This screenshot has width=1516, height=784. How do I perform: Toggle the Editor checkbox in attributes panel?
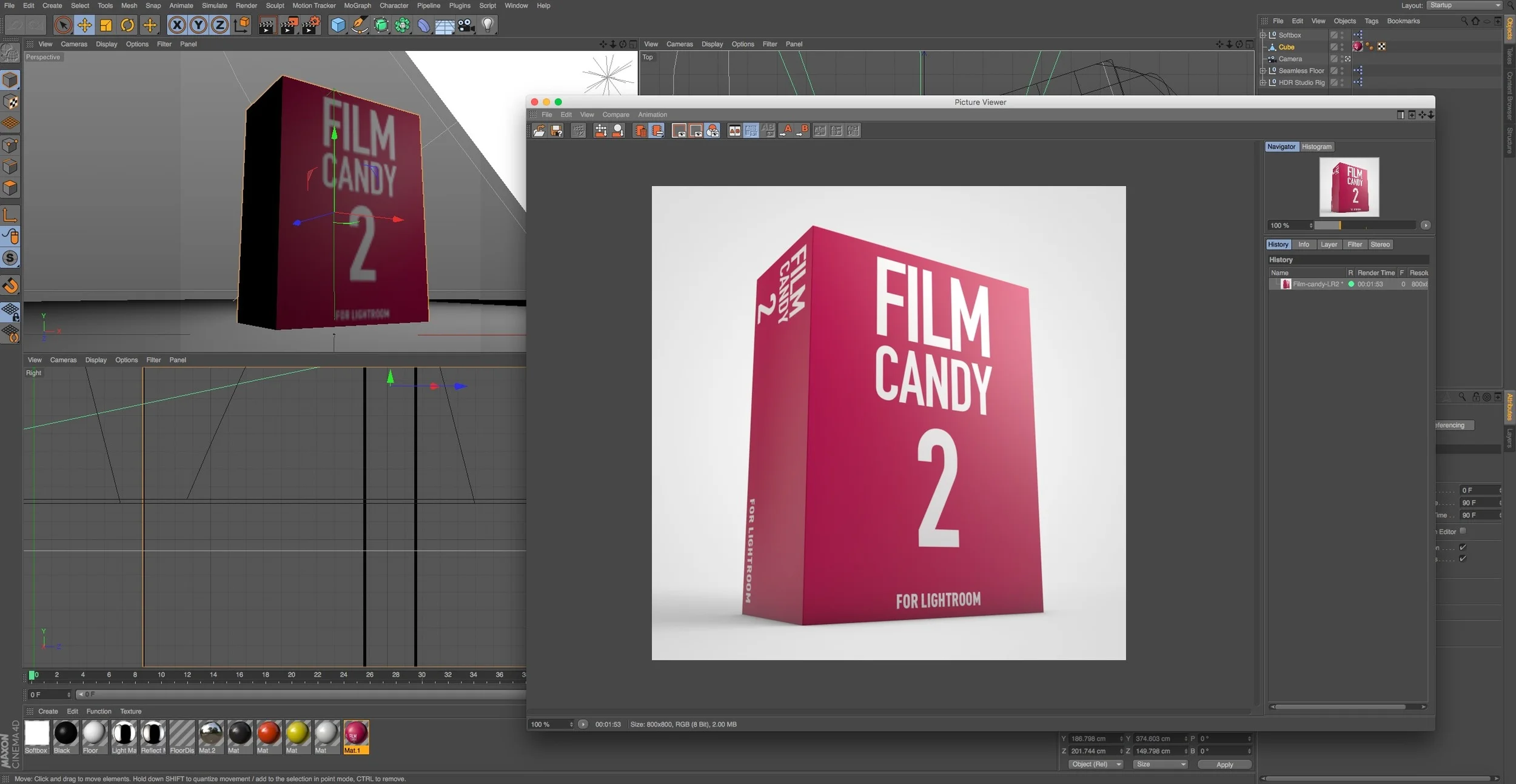pos(1463,531)
